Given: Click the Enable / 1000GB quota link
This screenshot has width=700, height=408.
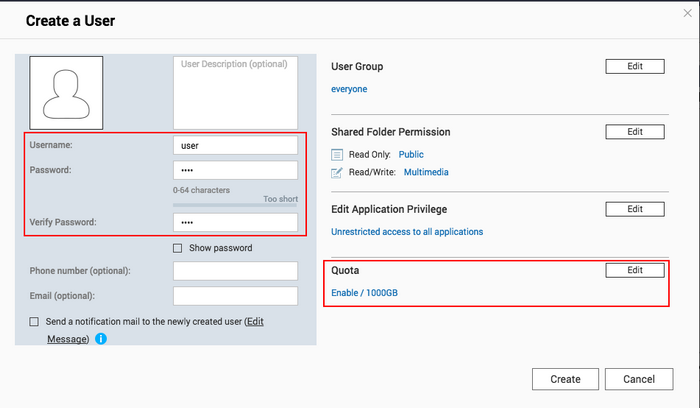Looking at the screenshot, I should (364, 293).
